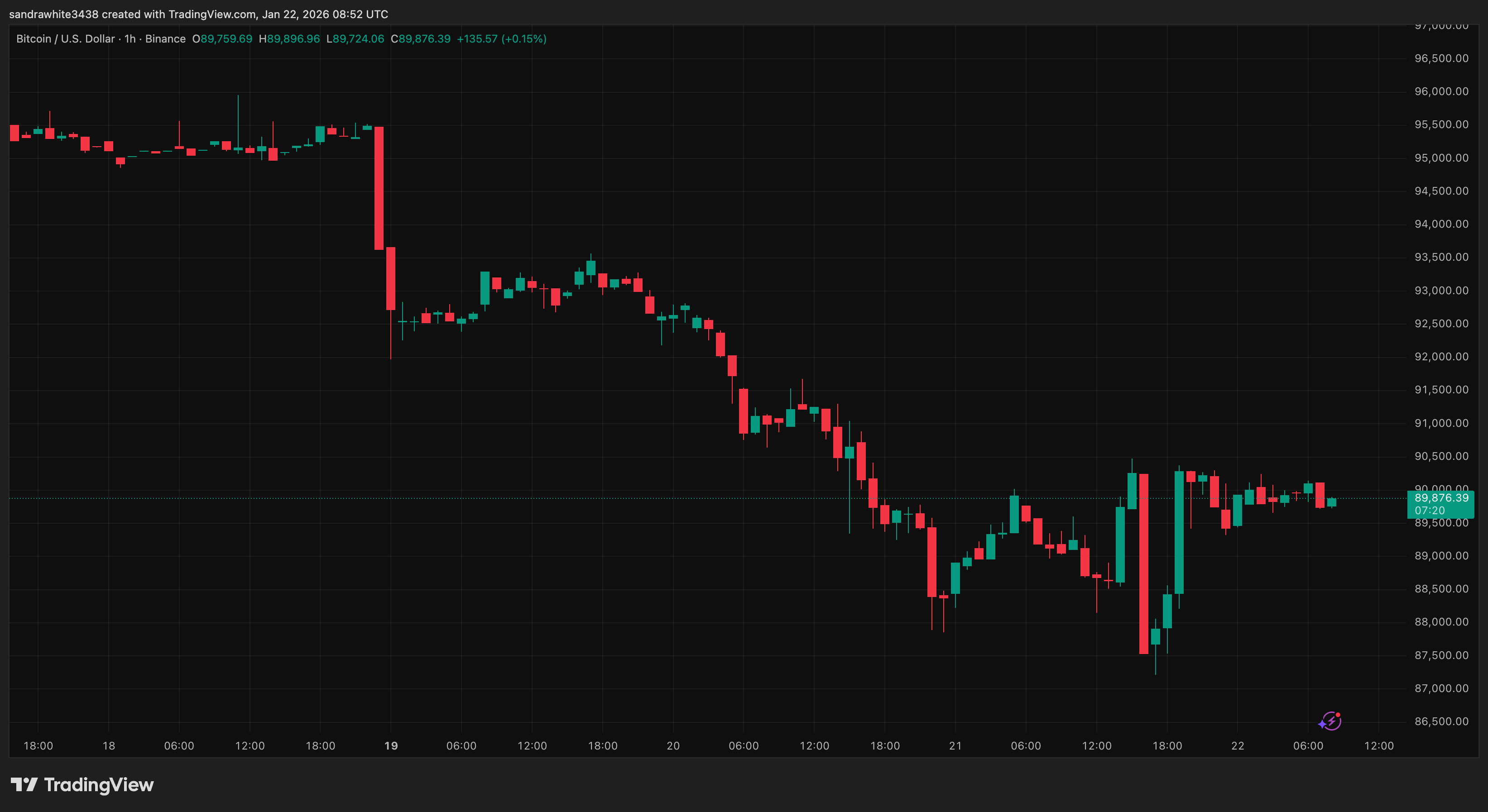Click the TradingView logo

coord(82,784)
